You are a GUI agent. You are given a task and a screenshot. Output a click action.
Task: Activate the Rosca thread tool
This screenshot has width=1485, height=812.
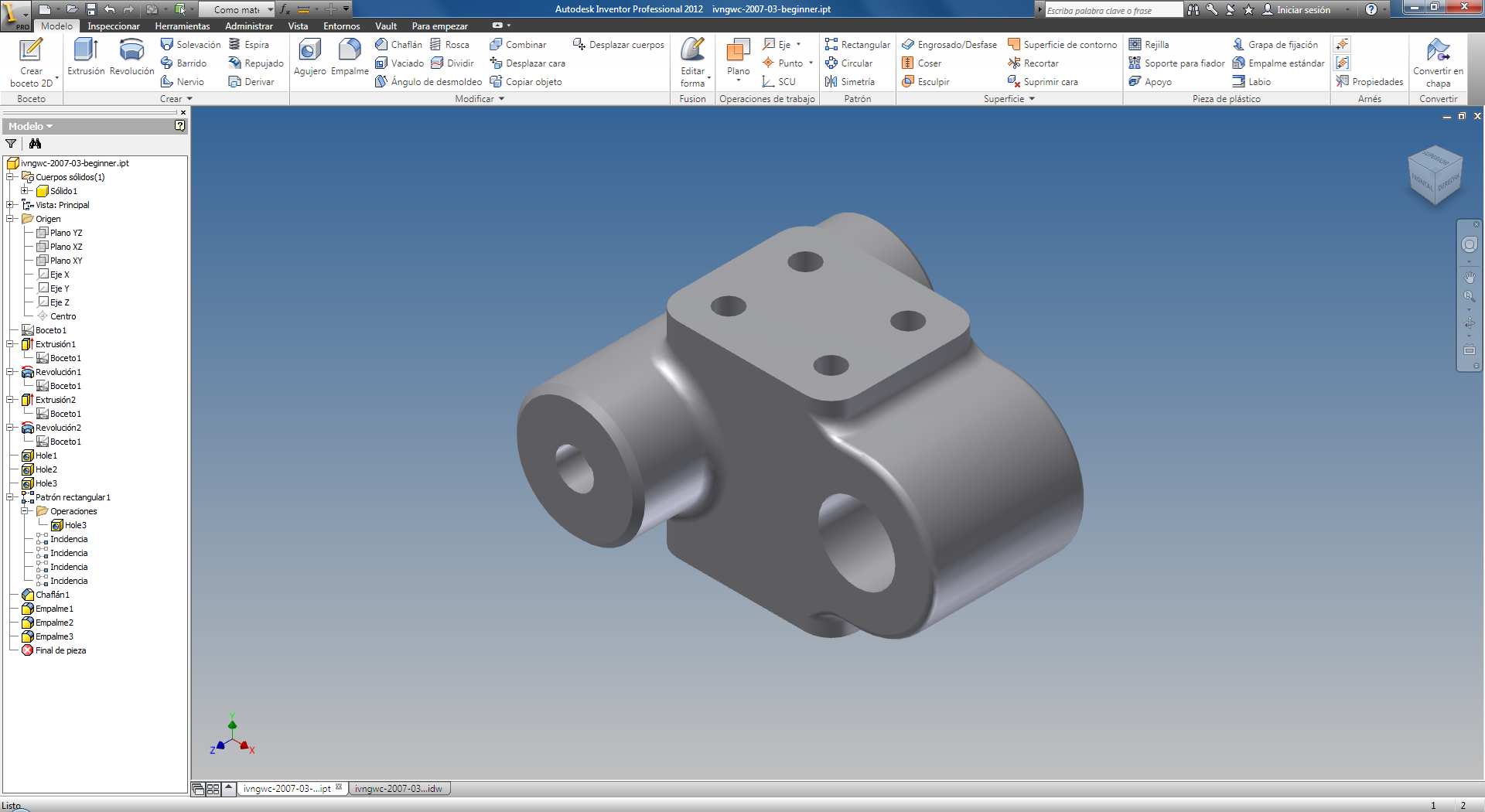pyautogui.click(x=449, y=45)
